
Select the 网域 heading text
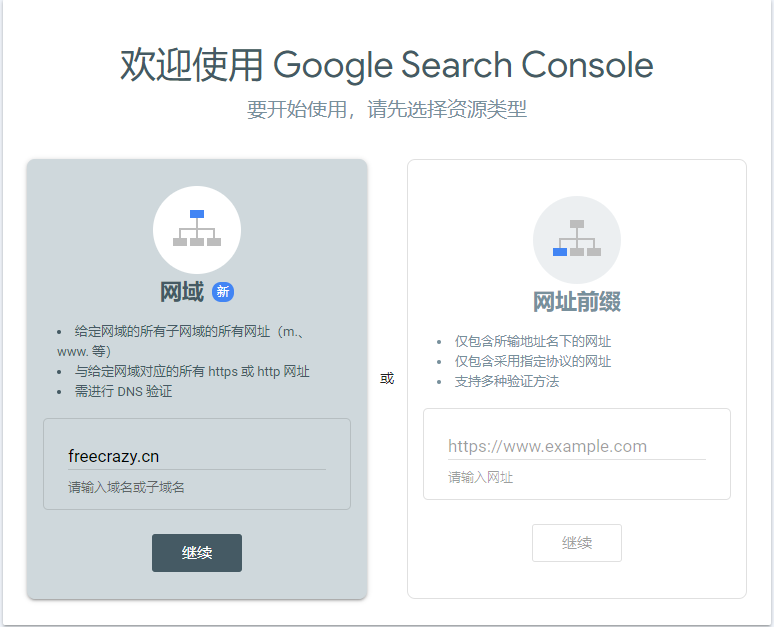(182, 292)
